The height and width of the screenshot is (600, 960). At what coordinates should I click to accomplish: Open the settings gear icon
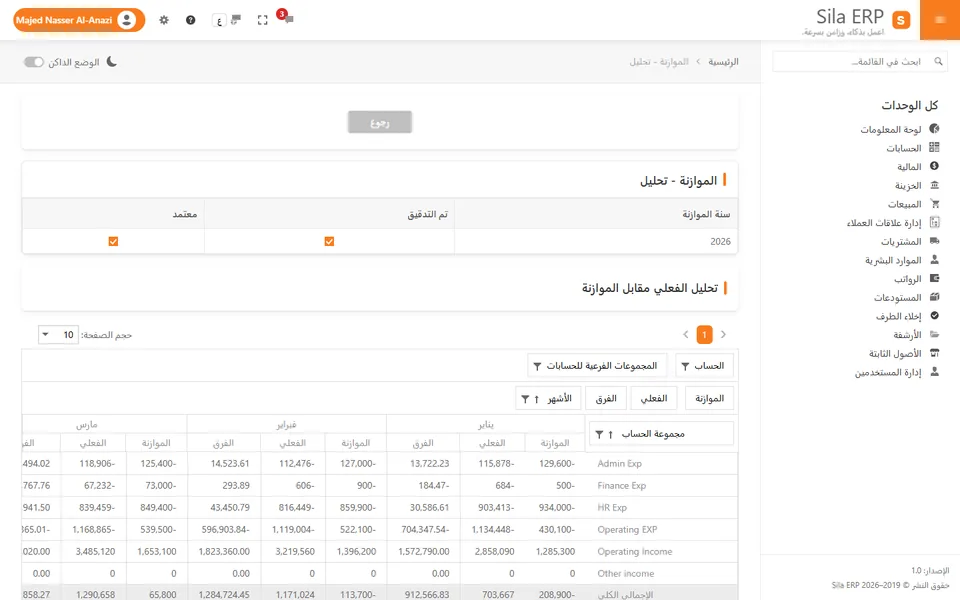click(163, 20)
